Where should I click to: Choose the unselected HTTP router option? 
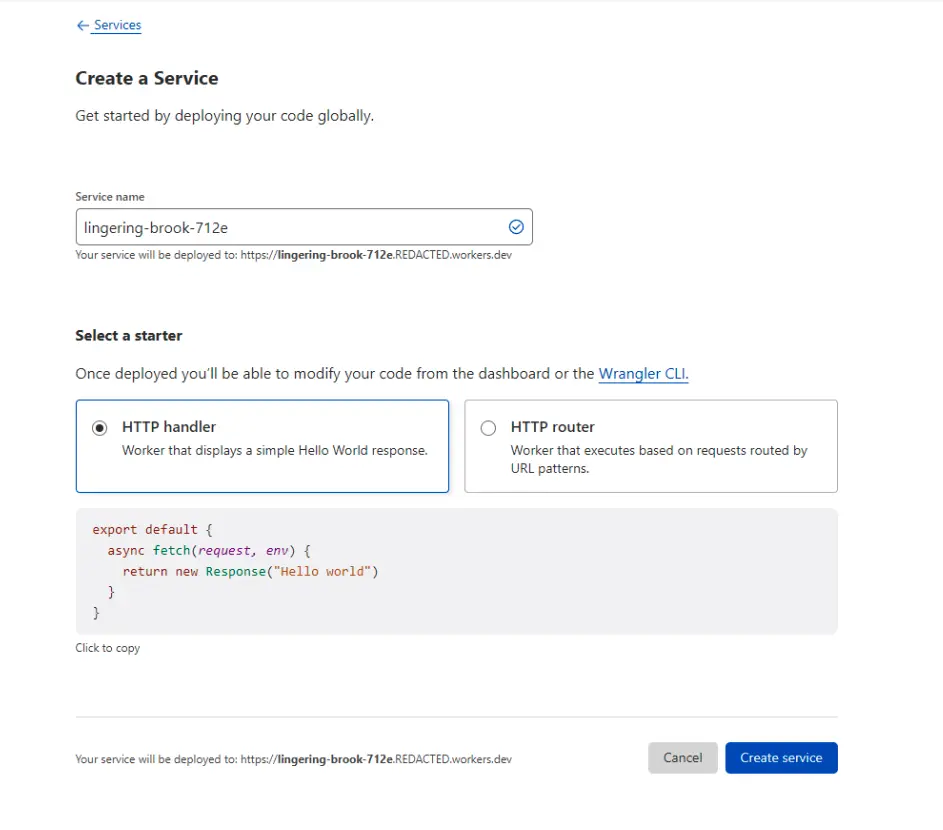pyautogui.click(x=651, y=445)
